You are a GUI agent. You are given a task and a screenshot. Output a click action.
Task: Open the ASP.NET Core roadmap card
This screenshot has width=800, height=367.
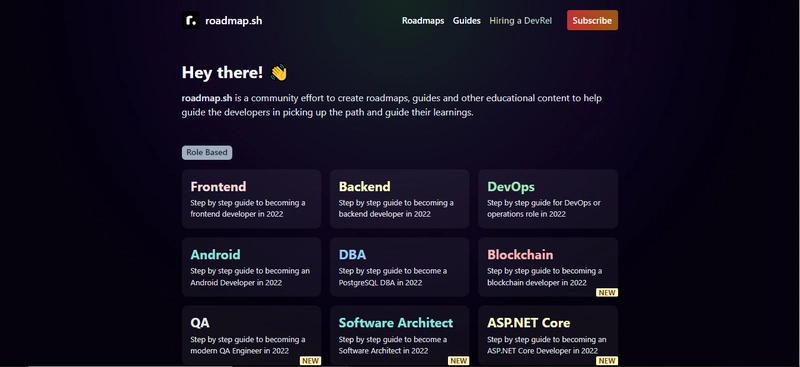coord(548,335)
